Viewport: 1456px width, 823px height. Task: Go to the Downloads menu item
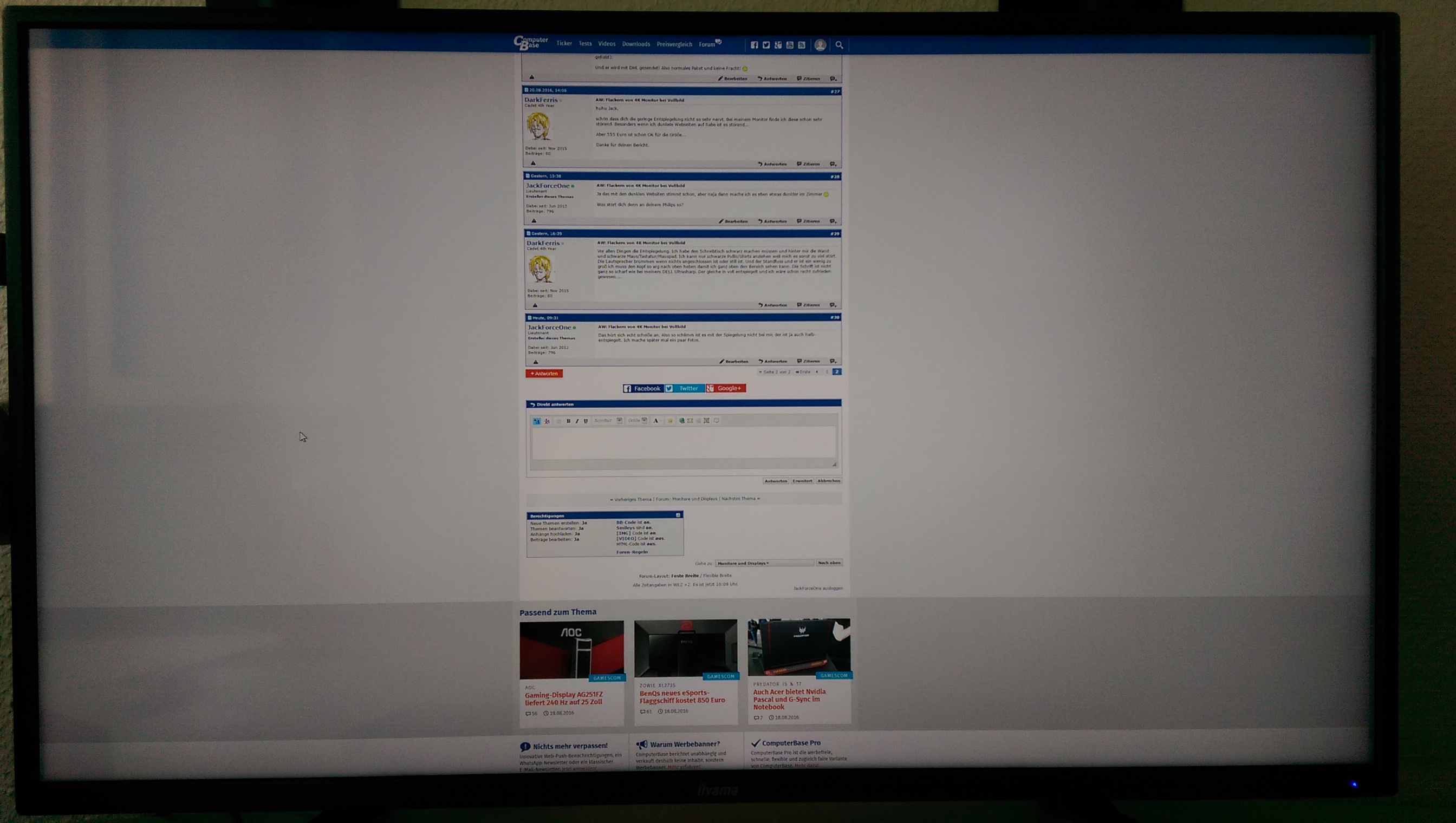(635, 44)
